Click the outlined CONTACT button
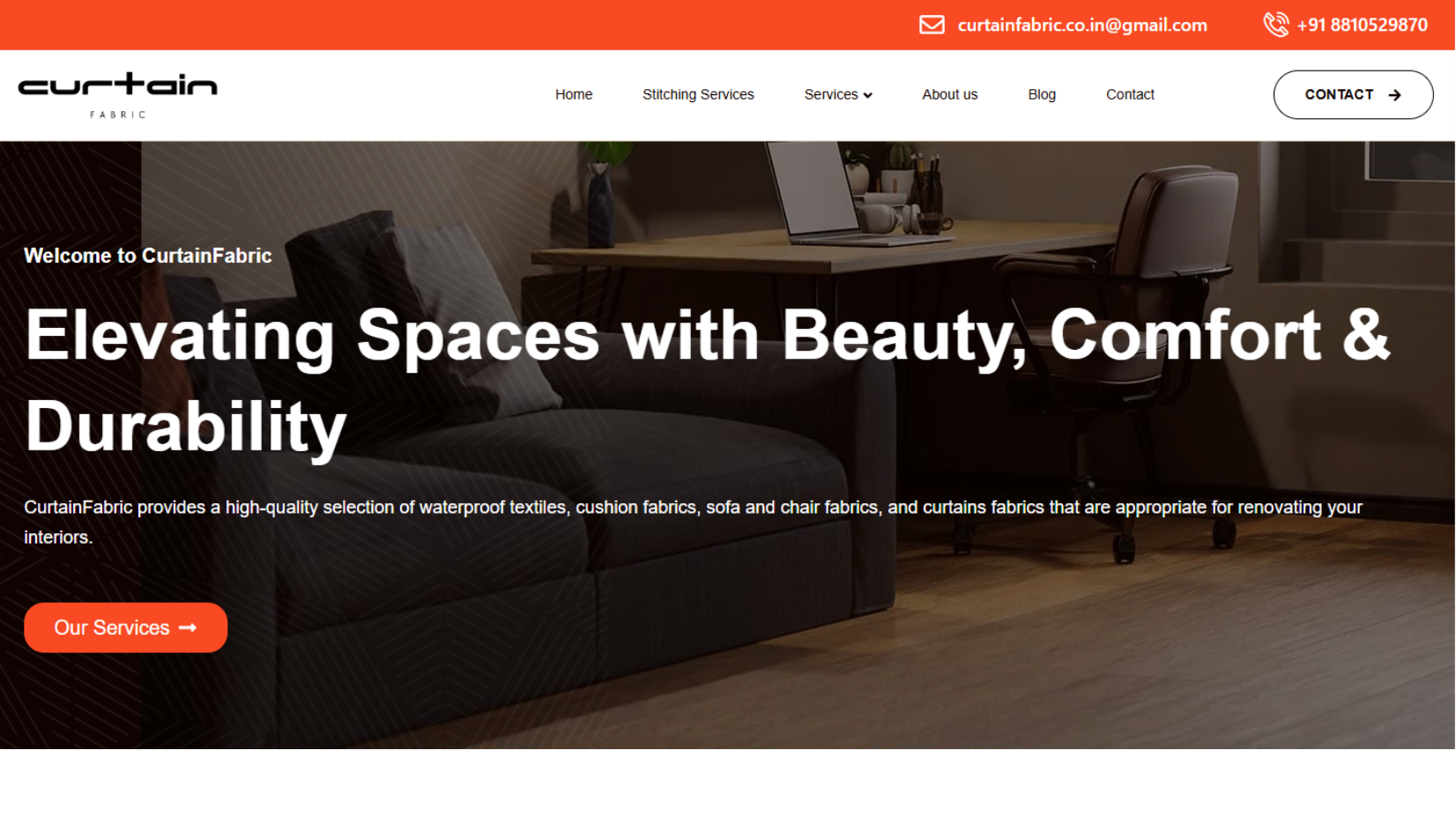 [x=1353, y=94]
